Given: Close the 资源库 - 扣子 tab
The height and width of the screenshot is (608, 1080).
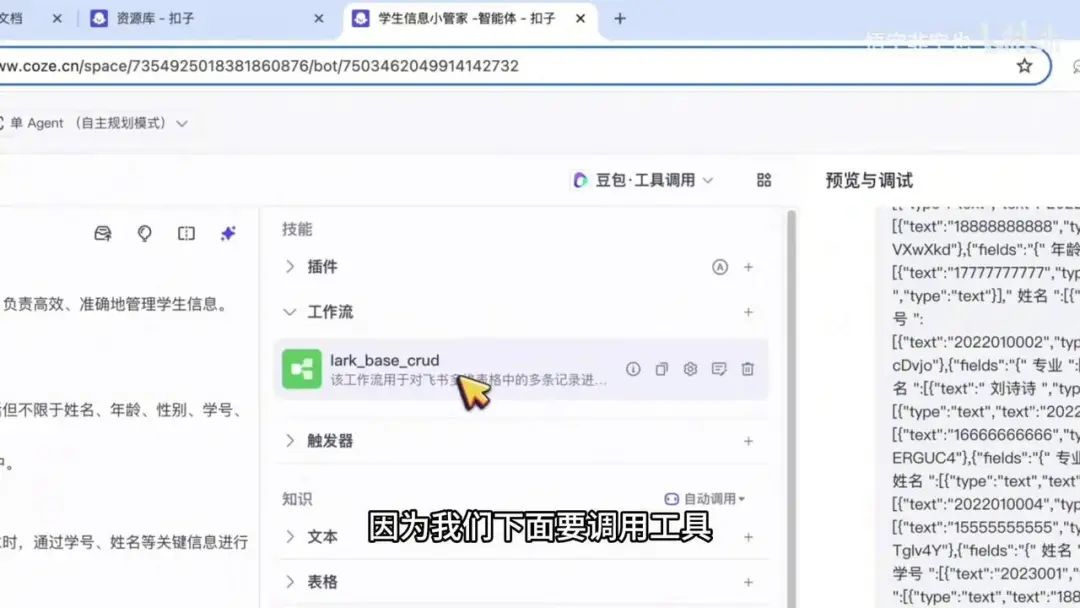Looking at the screenshot, I should [318, 19].
